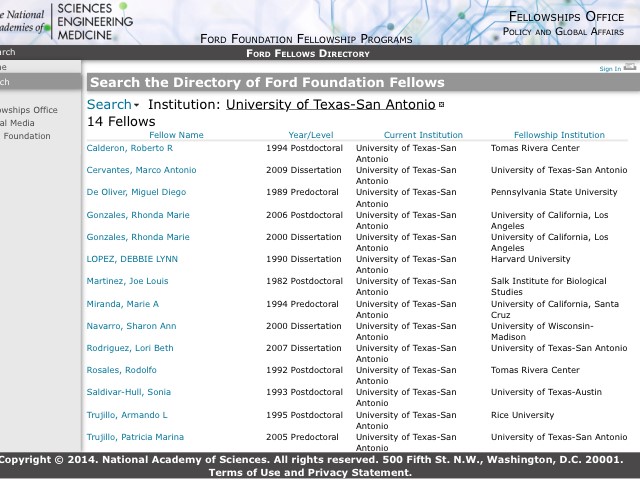Select the Home sidebar item

pos(40,67)
